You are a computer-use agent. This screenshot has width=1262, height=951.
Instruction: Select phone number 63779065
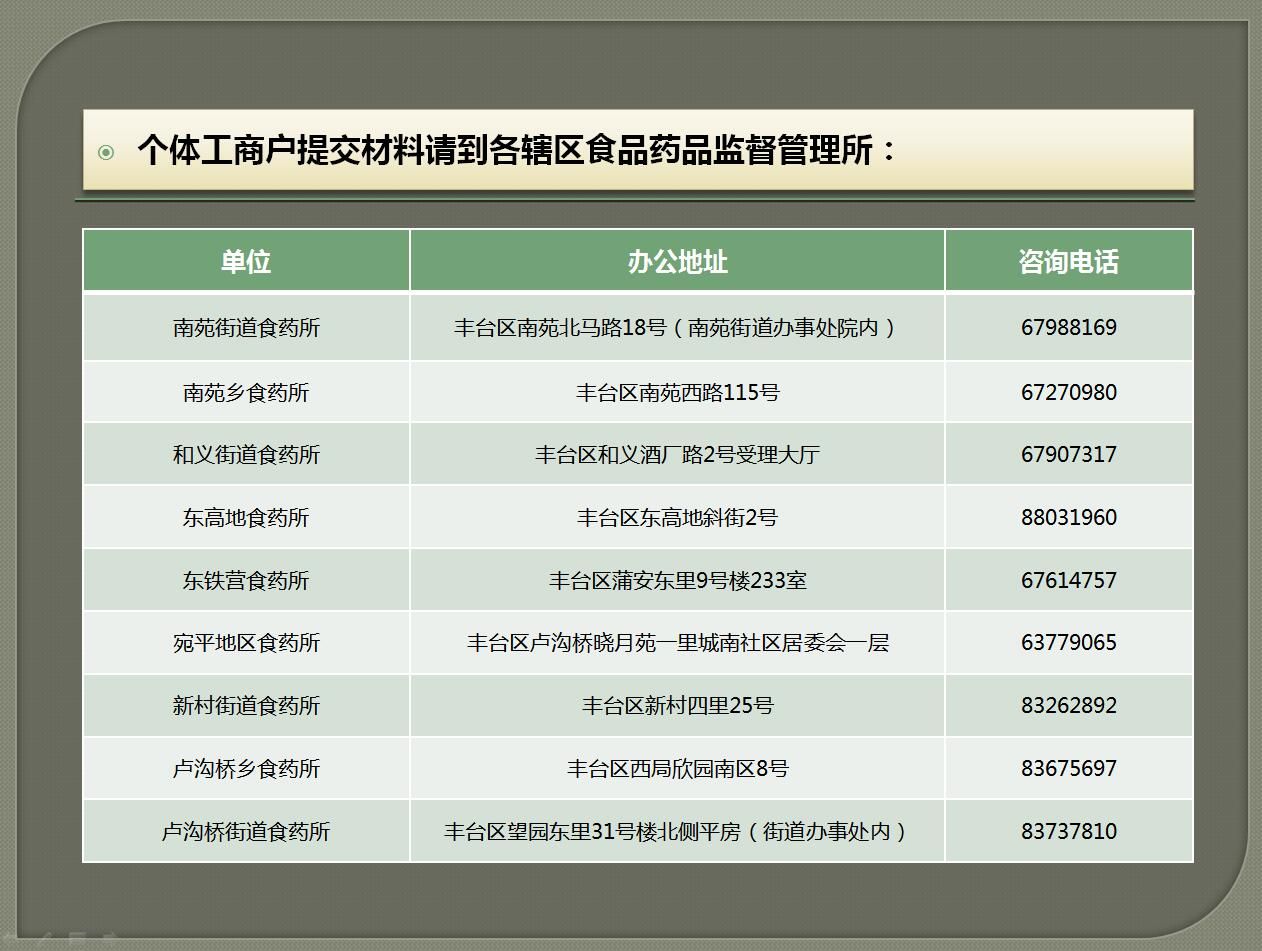pyautogui.click(x=1069, y=642)
